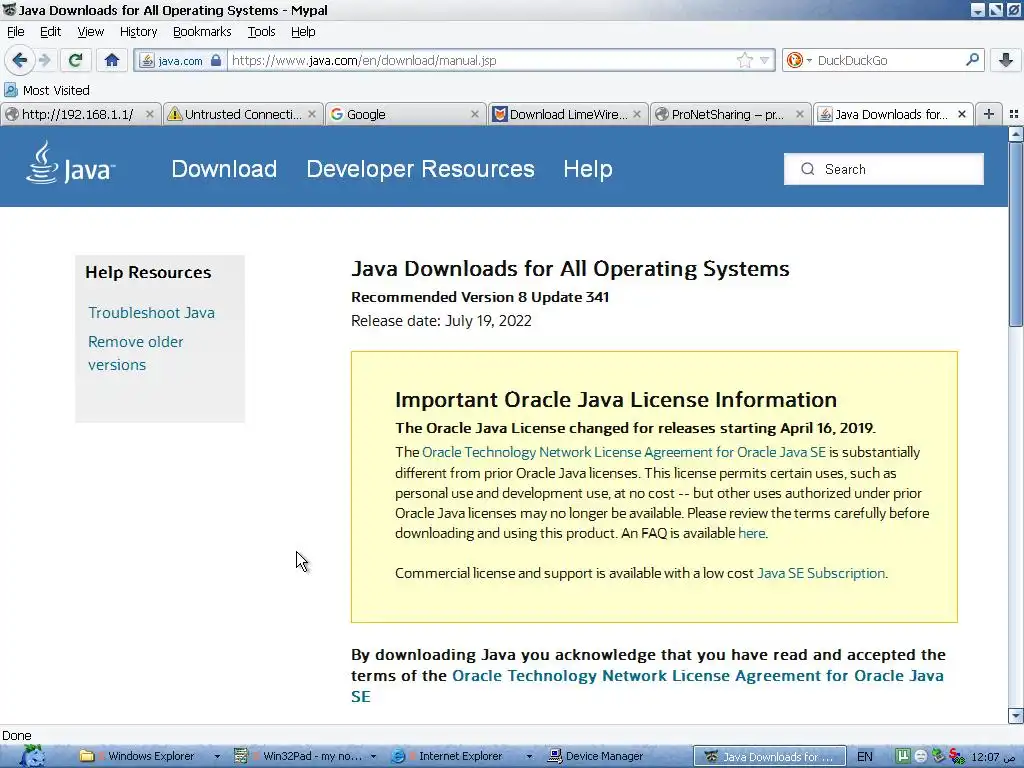The image size is (1024, 768).
Task: Bookmark page with the star icon
Action: (744, 61)
